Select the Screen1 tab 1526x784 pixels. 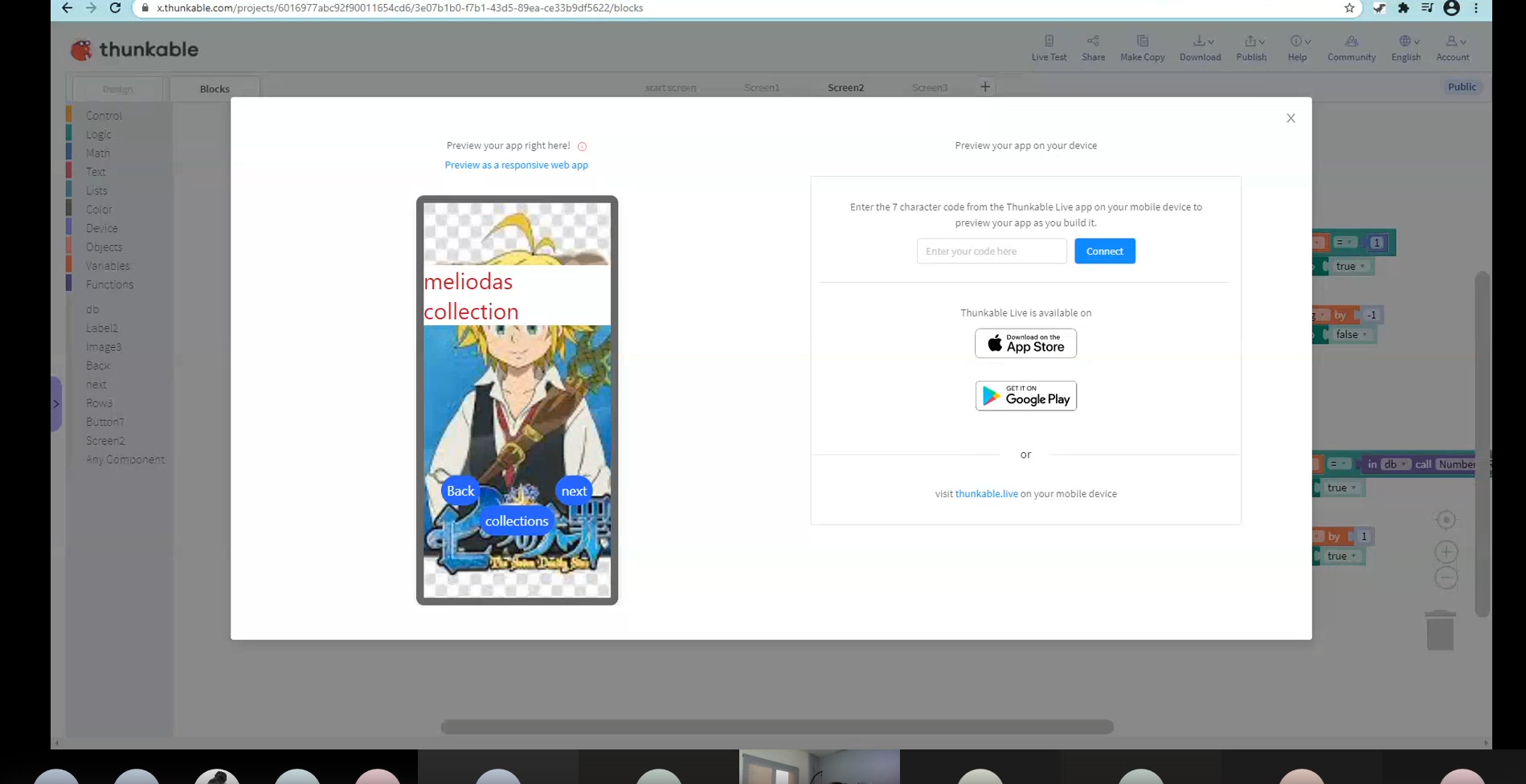762,88
